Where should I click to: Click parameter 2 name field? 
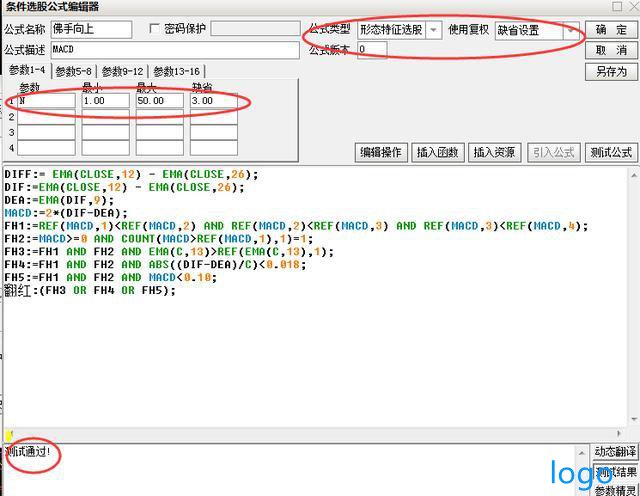point(46,117)
